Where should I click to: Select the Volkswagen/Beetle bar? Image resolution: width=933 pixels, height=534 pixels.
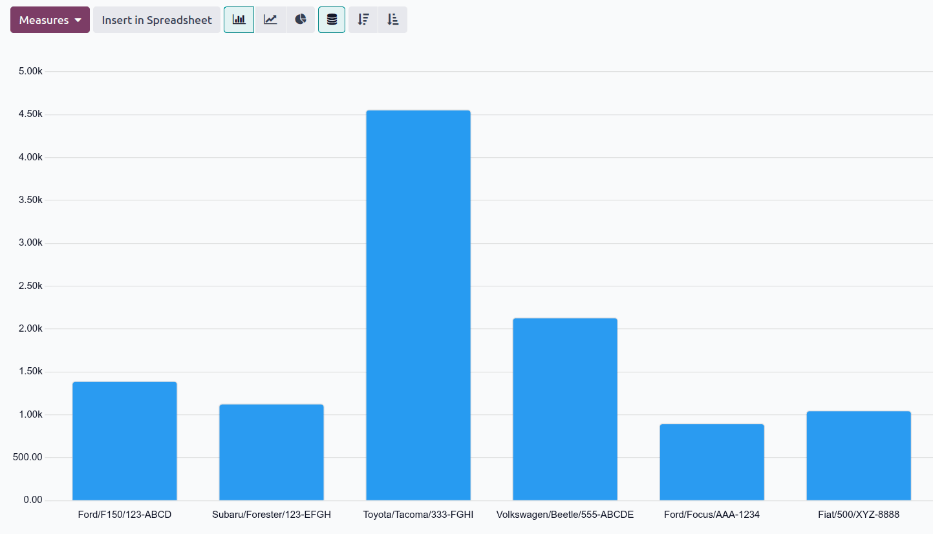pos(565,409)
